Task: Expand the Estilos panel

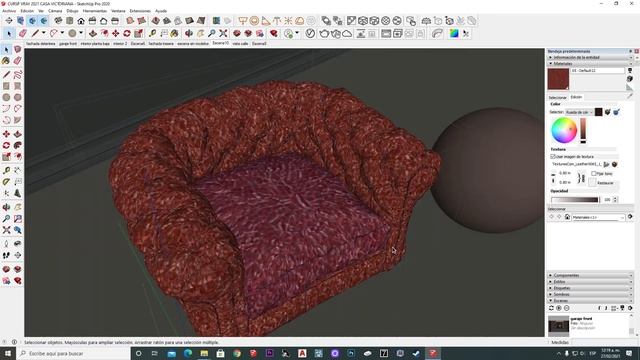Action: pos(590,282)
